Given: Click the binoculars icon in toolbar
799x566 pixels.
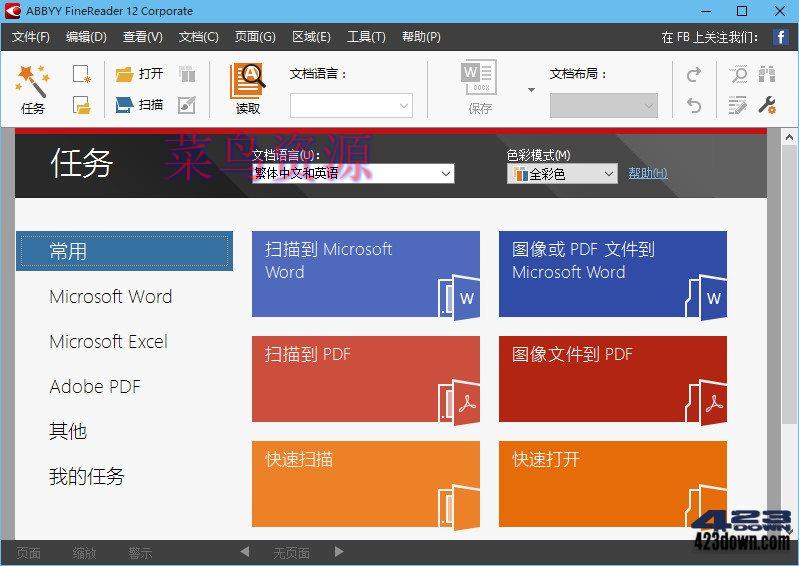Looking at the screenshot, I should click(767, 74).
